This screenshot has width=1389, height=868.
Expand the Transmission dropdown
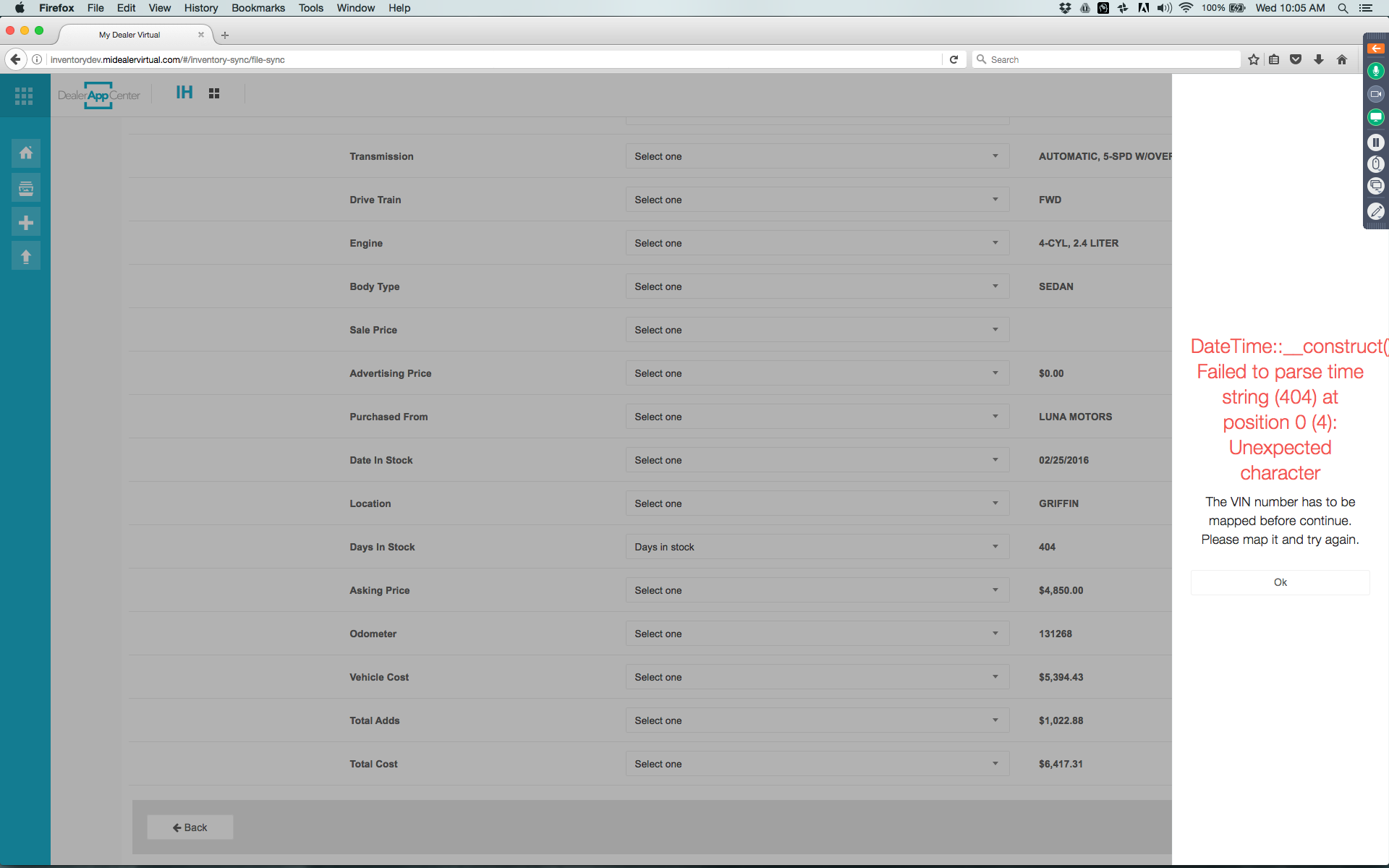[817, 156]
